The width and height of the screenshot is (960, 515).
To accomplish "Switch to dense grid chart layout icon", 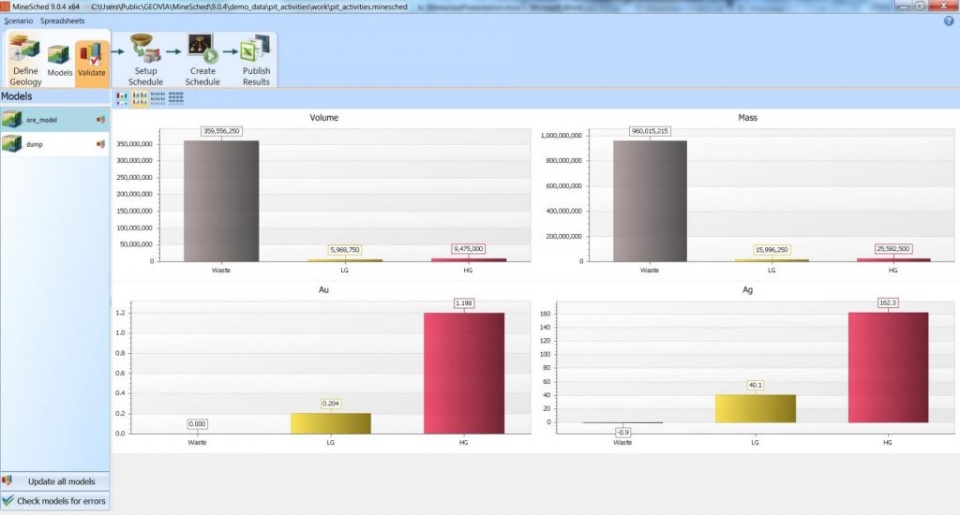I will click(x=176, y=98).
